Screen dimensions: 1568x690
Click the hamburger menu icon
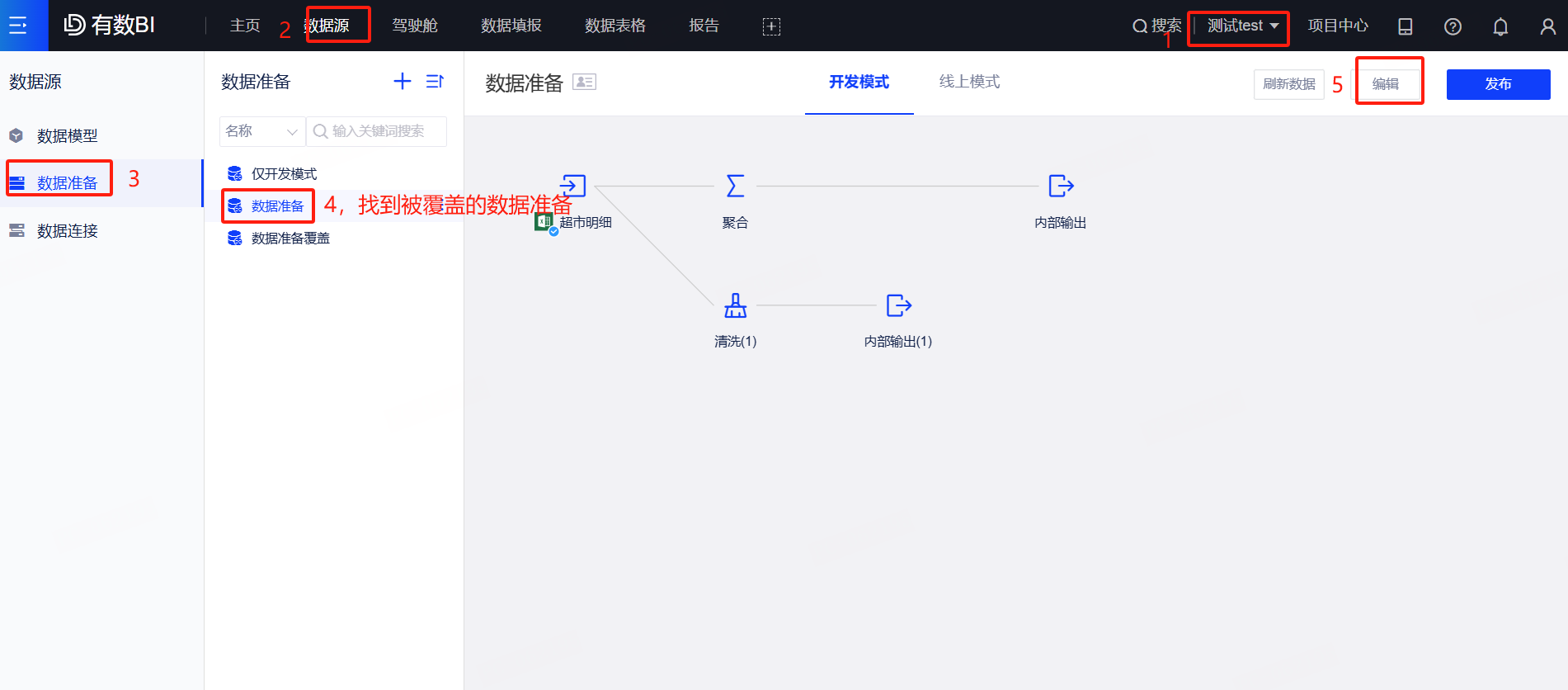[18, 26]
